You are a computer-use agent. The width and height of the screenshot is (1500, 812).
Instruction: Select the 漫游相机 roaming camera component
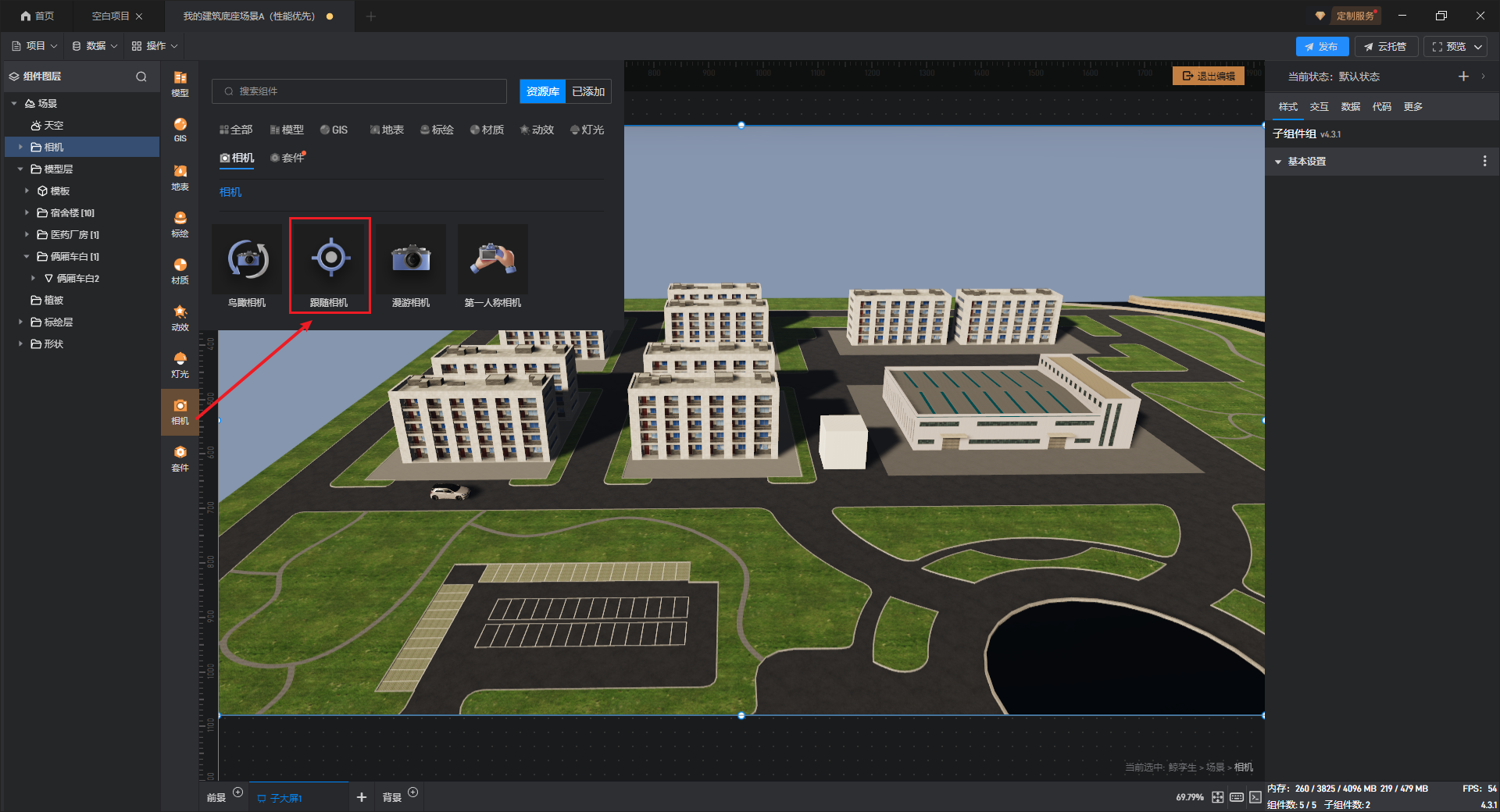[411, 267]
